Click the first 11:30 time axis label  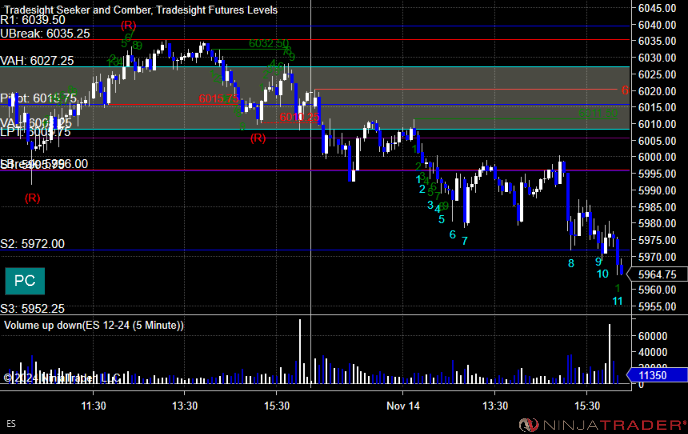pos(93,406)
